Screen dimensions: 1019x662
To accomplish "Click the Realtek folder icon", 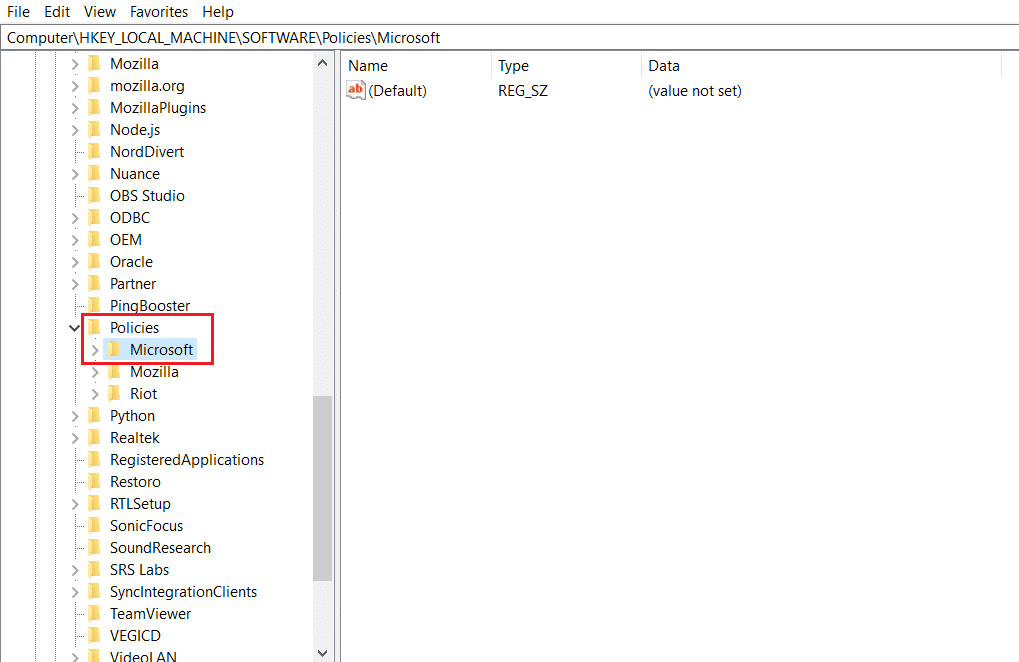I will click(x=94, y=438).
